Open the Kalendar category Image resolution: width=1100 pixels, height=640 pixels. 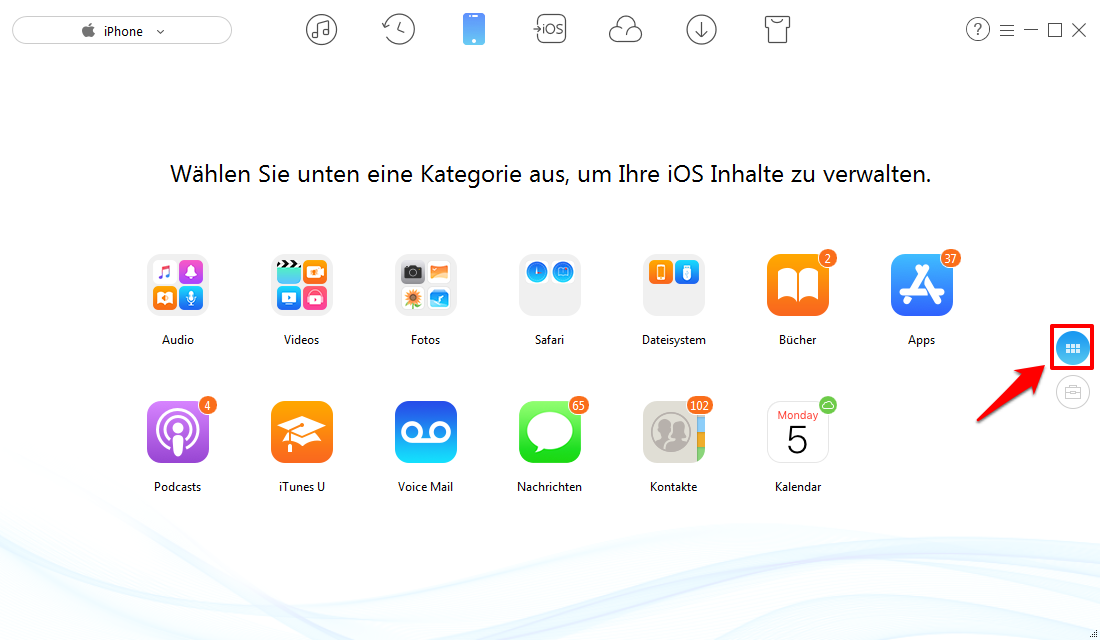tap(798, 432)
